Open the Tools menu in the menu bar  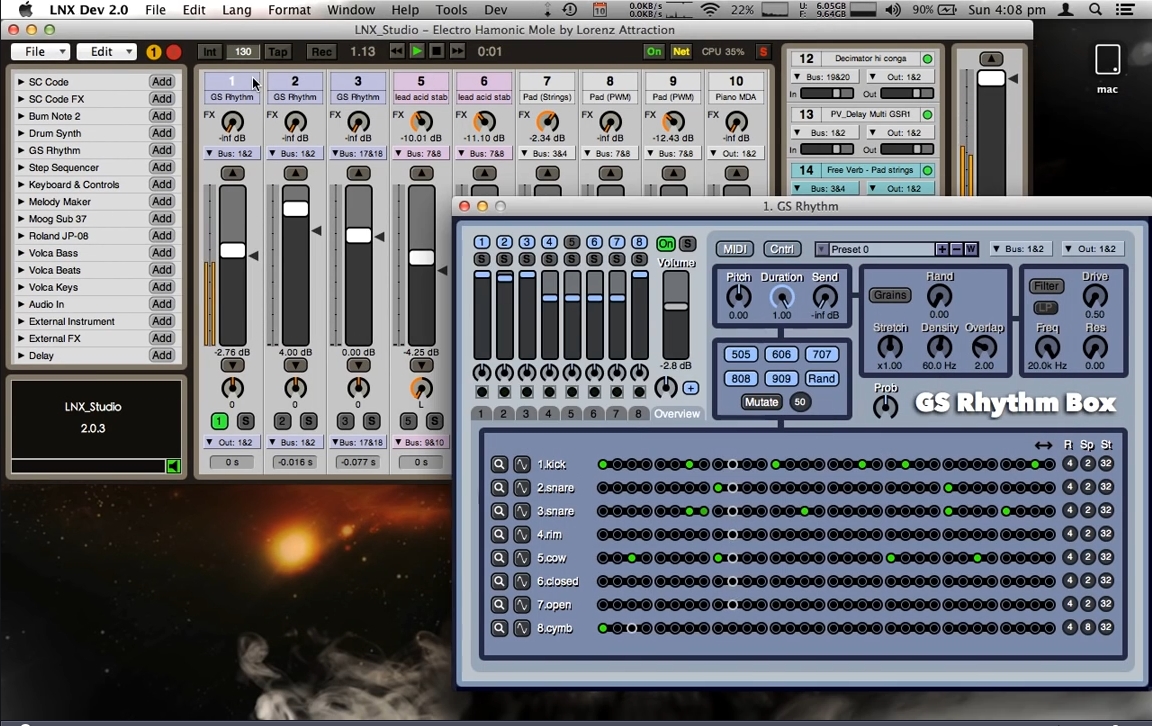450,10
